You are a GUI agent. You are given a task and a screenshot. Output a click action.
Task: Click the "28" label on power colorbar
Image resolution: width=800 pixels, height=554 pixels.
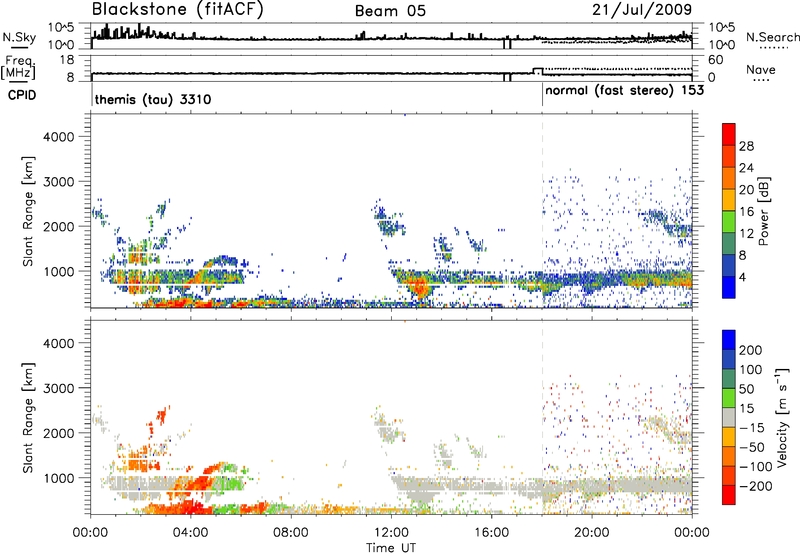[746, 146]
